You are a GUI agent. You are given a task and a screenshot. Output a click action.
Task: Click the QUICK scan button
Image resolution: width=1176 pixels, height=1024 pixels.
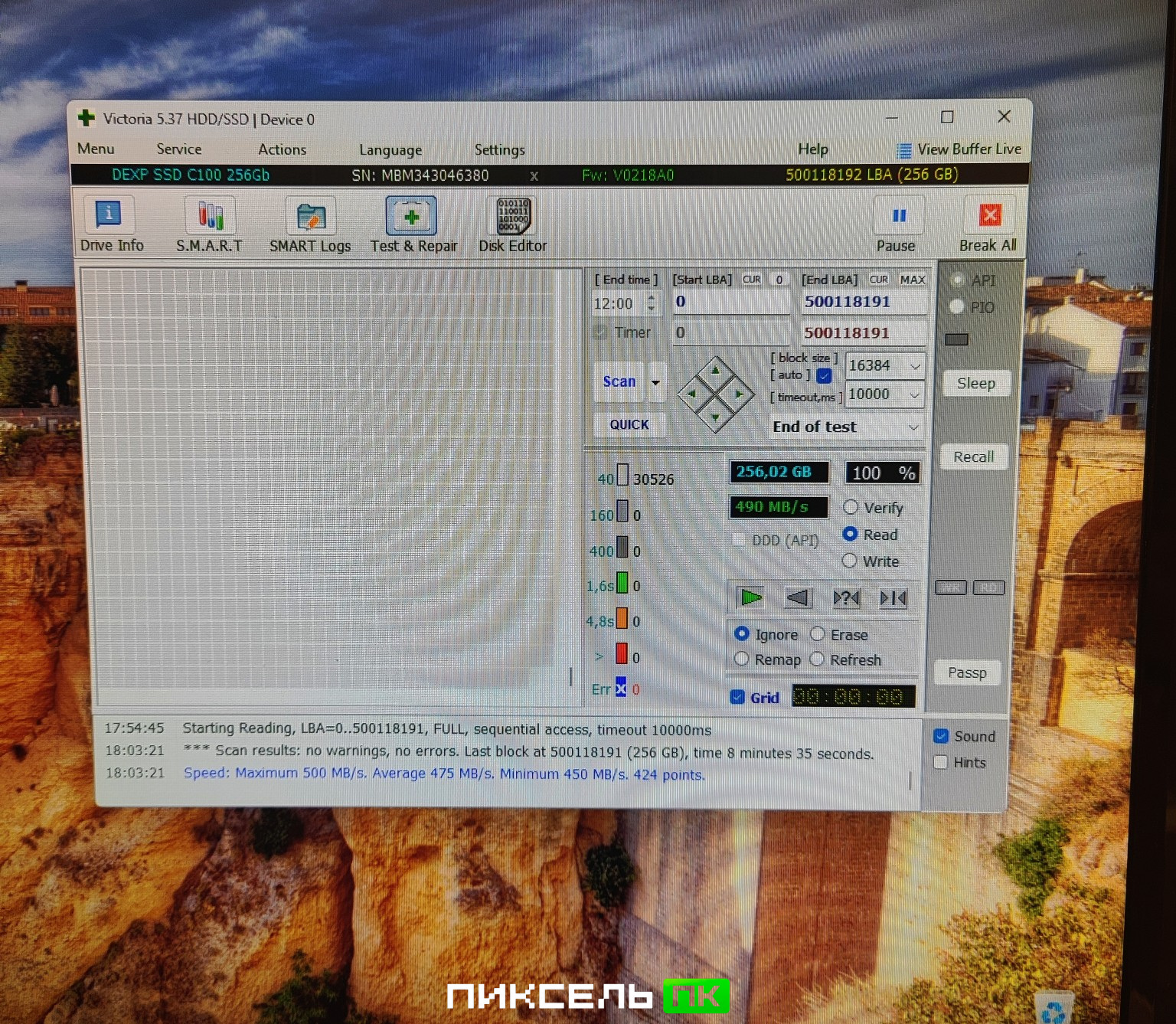point(629,424)
